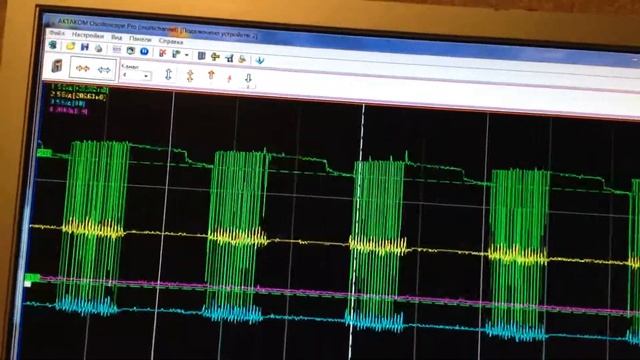The width and height of the screenshot is (640, 360).
Task: Open the Настройки menu
Action: (88, 36)
